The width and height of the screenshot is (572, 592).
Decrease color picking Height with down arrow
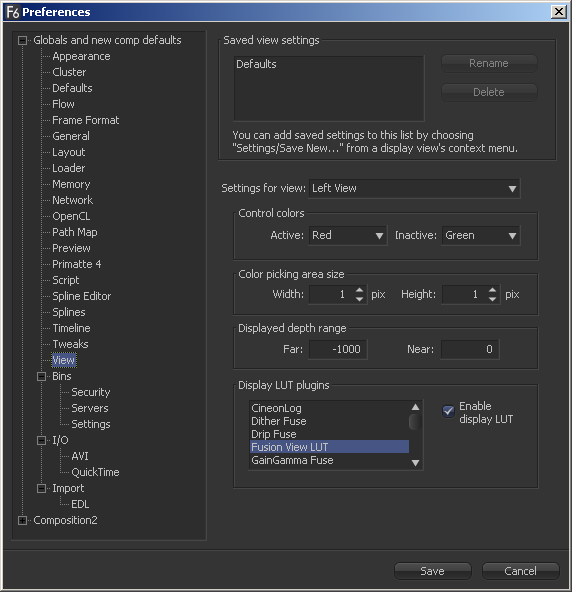[492, 299]
